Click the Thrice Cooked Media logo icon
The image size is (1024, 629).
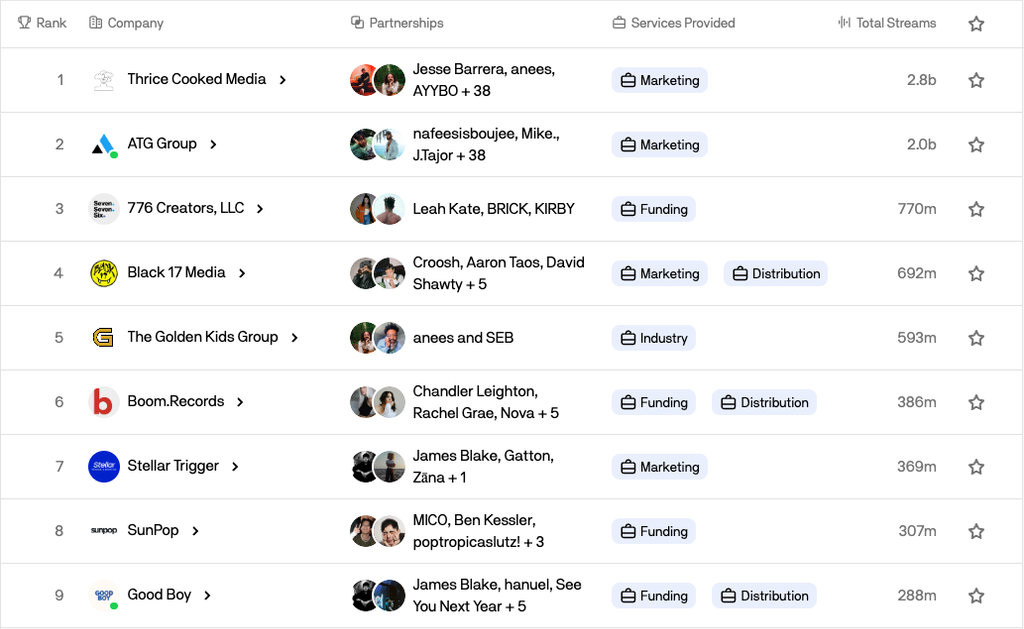104,80
